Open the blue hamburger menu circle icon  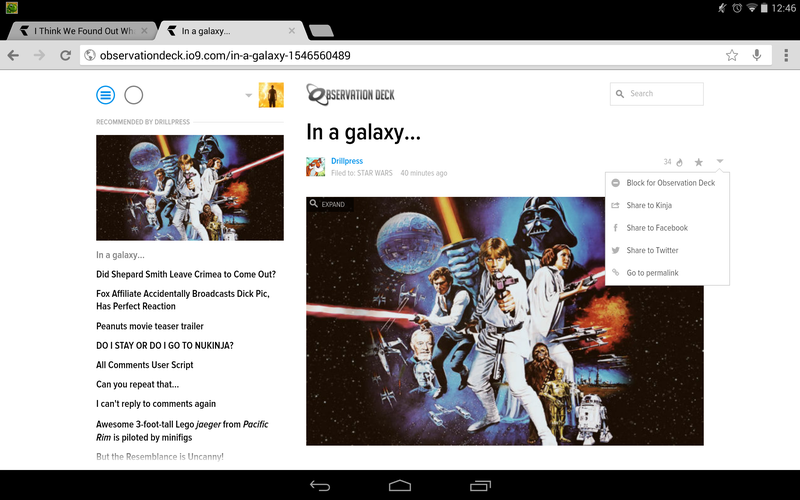[106, 95]
